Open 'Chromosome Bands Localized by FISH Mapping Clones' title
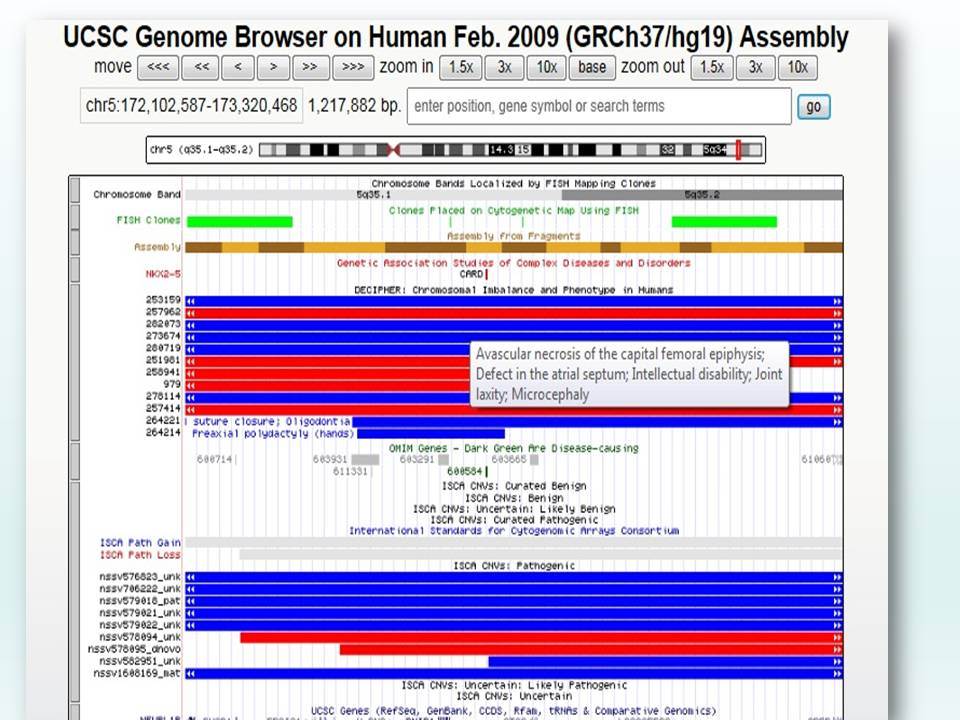The image size is (960, 720). pos(514,184)
